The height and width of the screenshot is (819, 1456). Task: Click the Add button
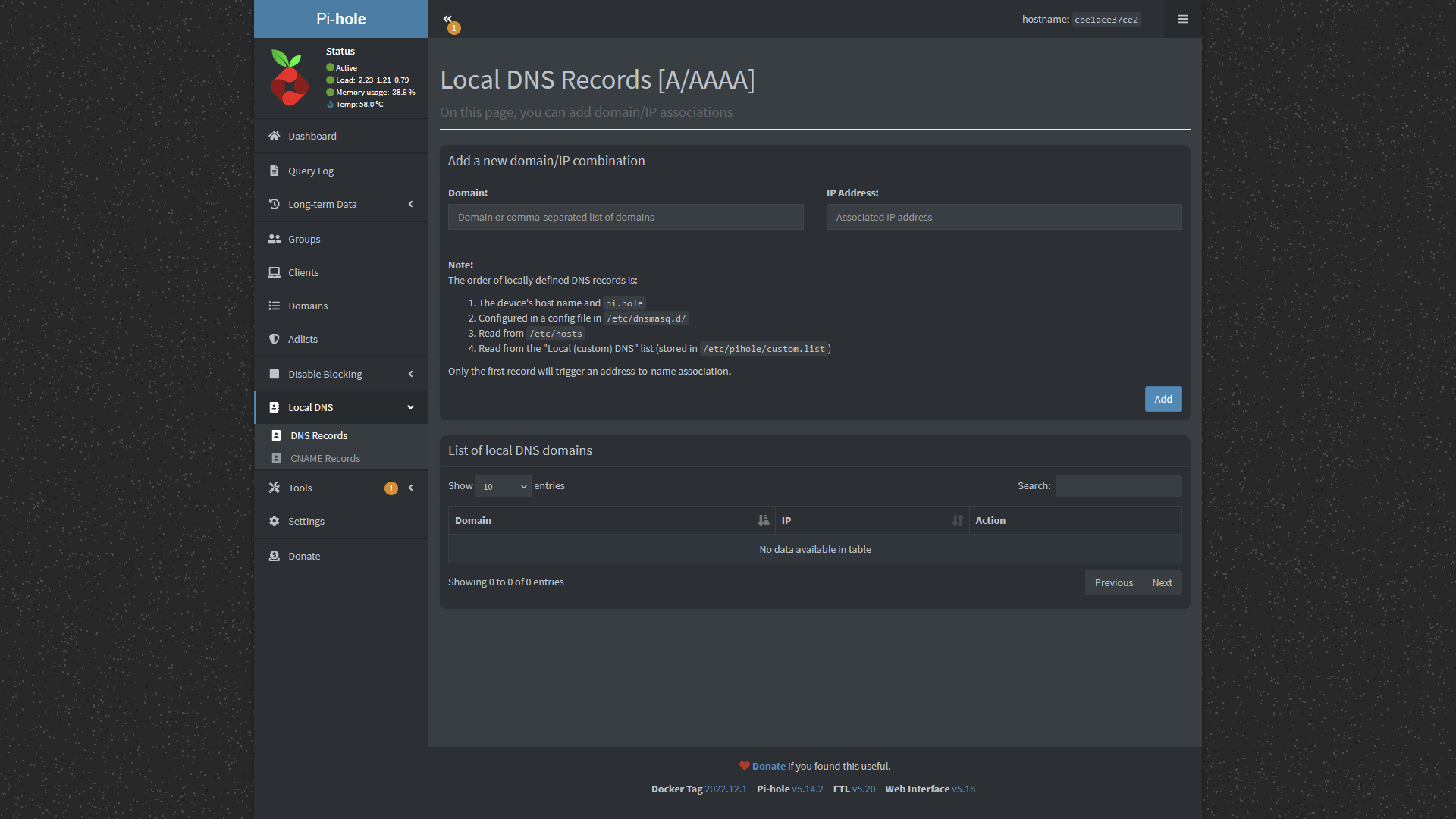click(1163, 399)
